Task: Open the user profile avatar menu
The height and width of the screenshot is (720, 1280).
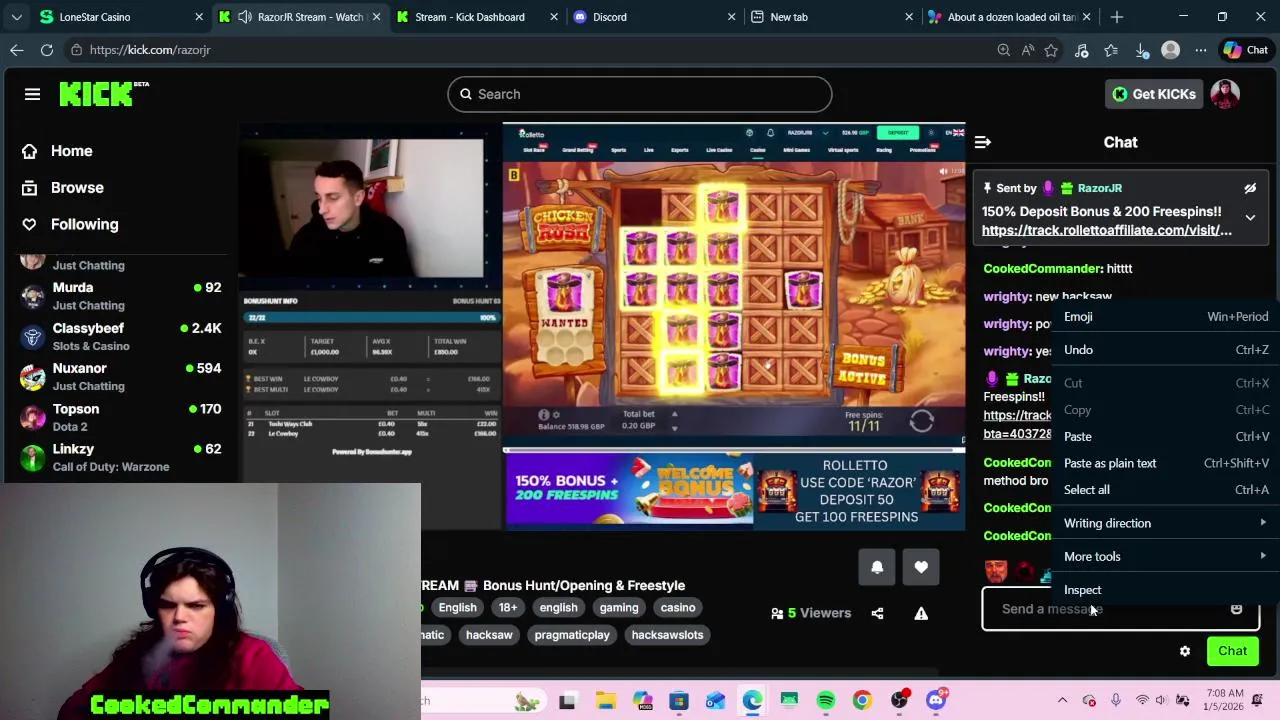Action: (1225, 94)
